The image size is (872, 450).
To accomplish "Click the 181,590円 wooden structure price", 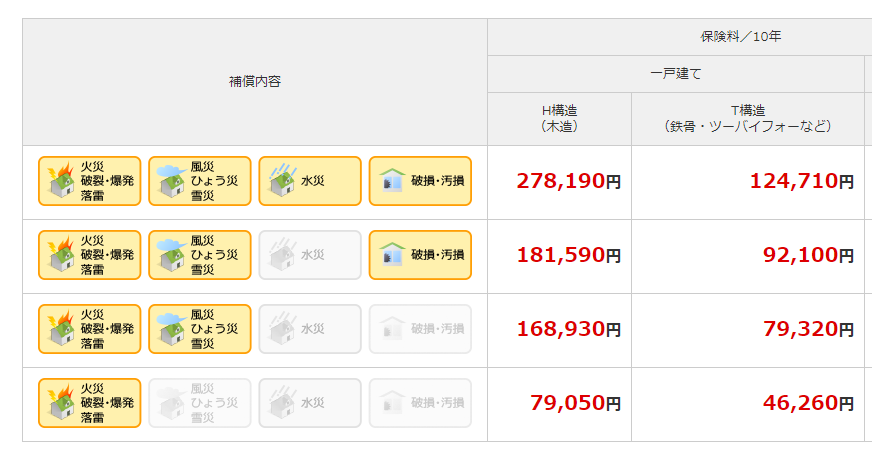I will point(568,255).
